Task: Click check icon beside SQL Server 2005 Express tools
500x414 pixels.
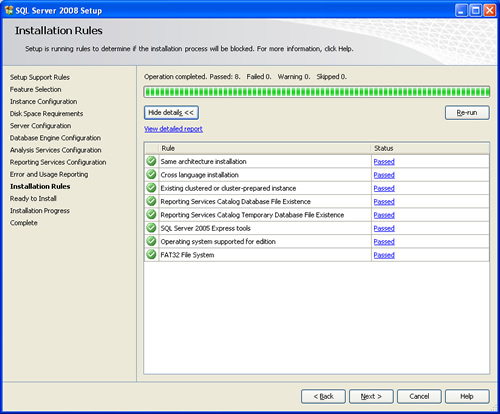Action: click(x=151, y=228)
